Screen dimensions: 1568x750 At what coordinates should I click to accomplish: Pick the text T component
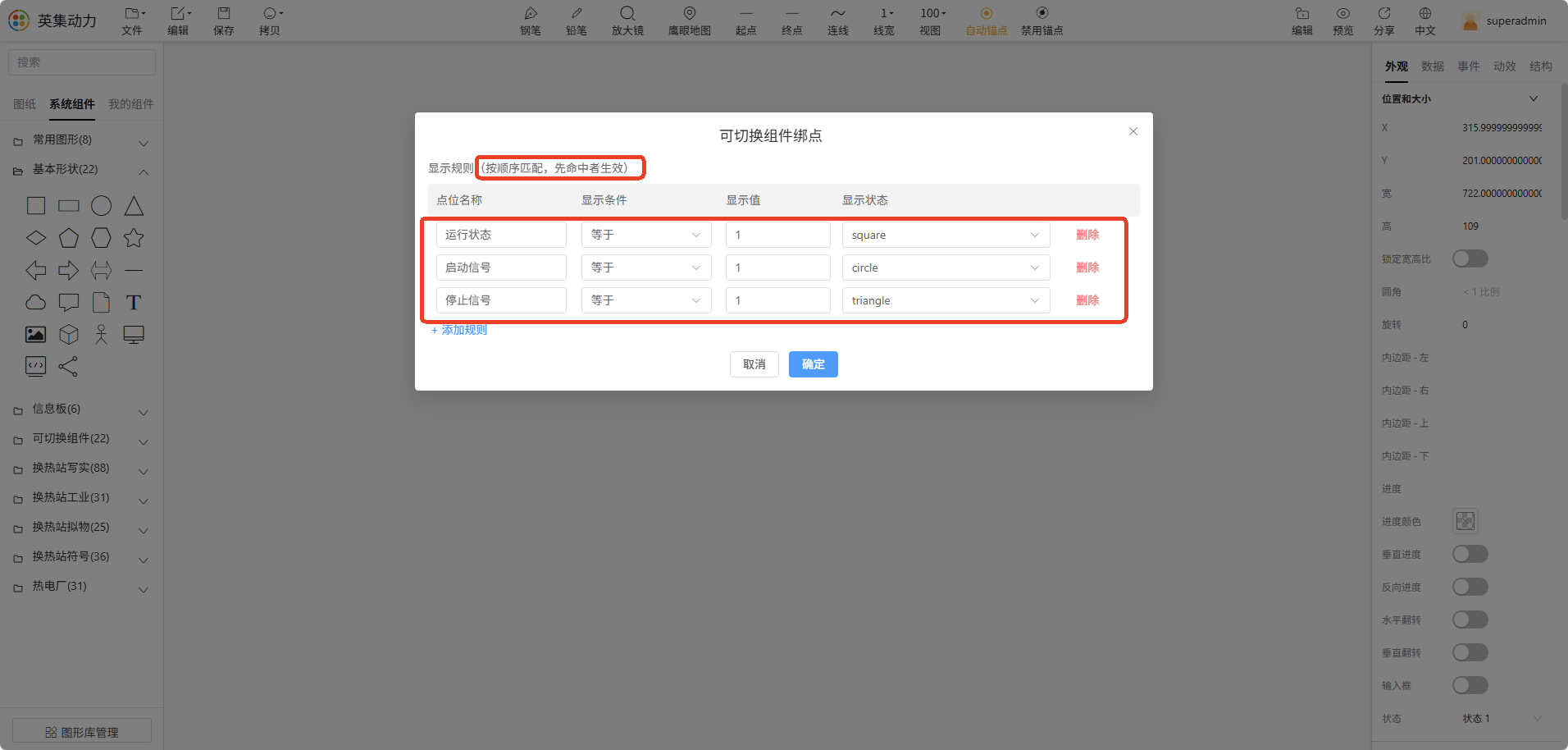pyautogui.click(x=134, y=303)
